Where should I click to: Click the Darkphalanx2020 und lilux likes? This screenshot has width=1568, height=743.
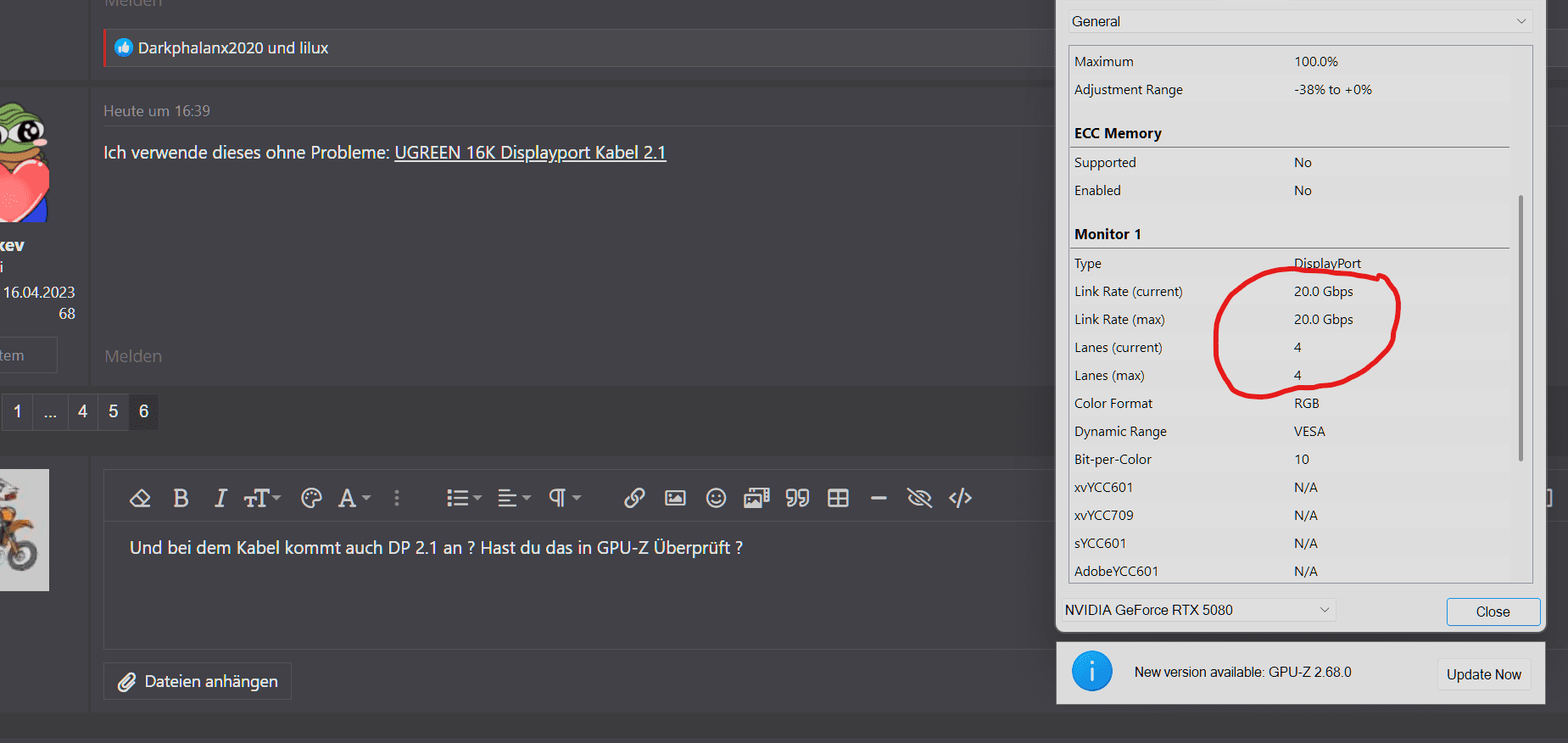pos(233,48)
